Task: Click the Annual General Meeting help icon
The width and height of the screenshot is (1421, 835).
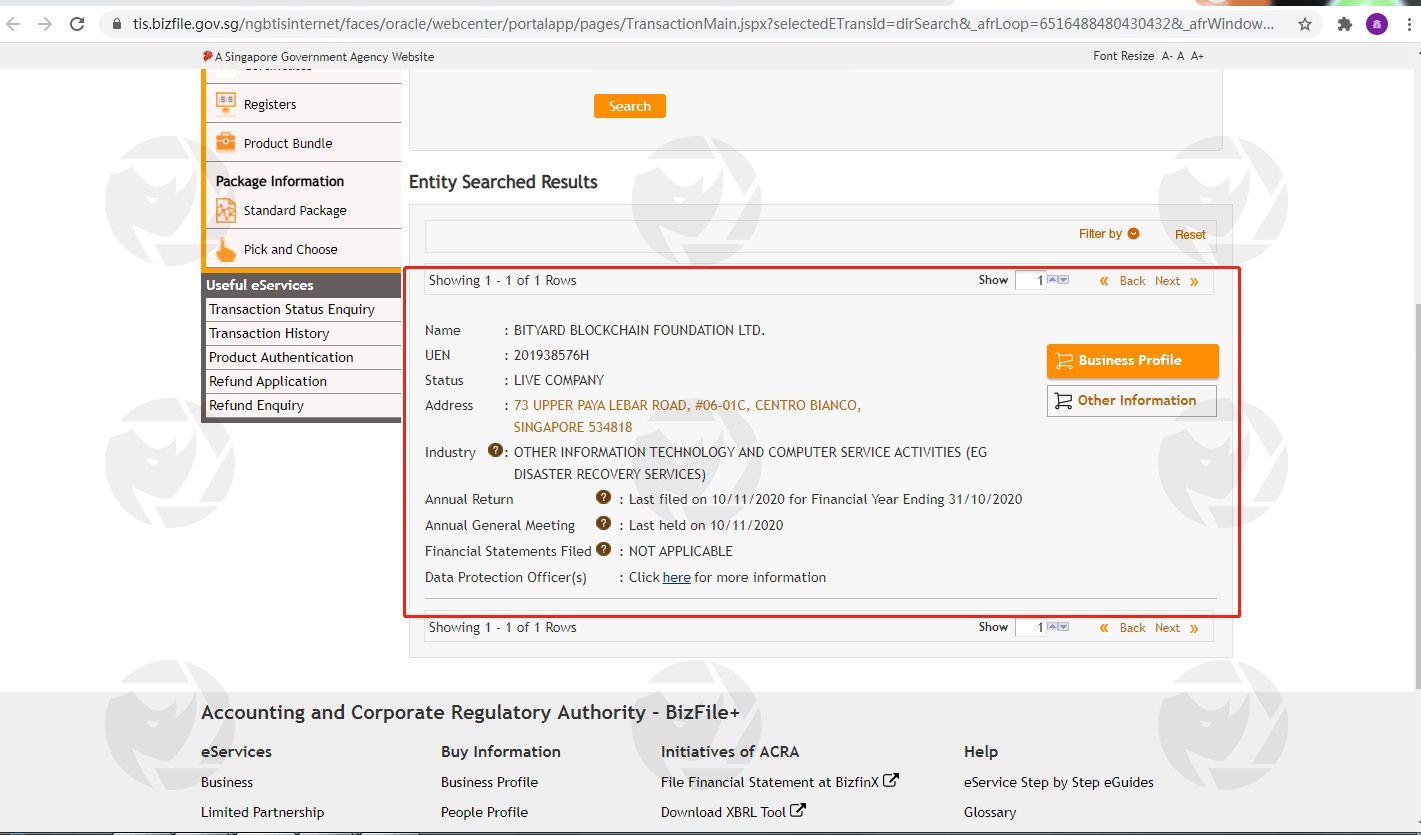Action: [x=603, y=523]
